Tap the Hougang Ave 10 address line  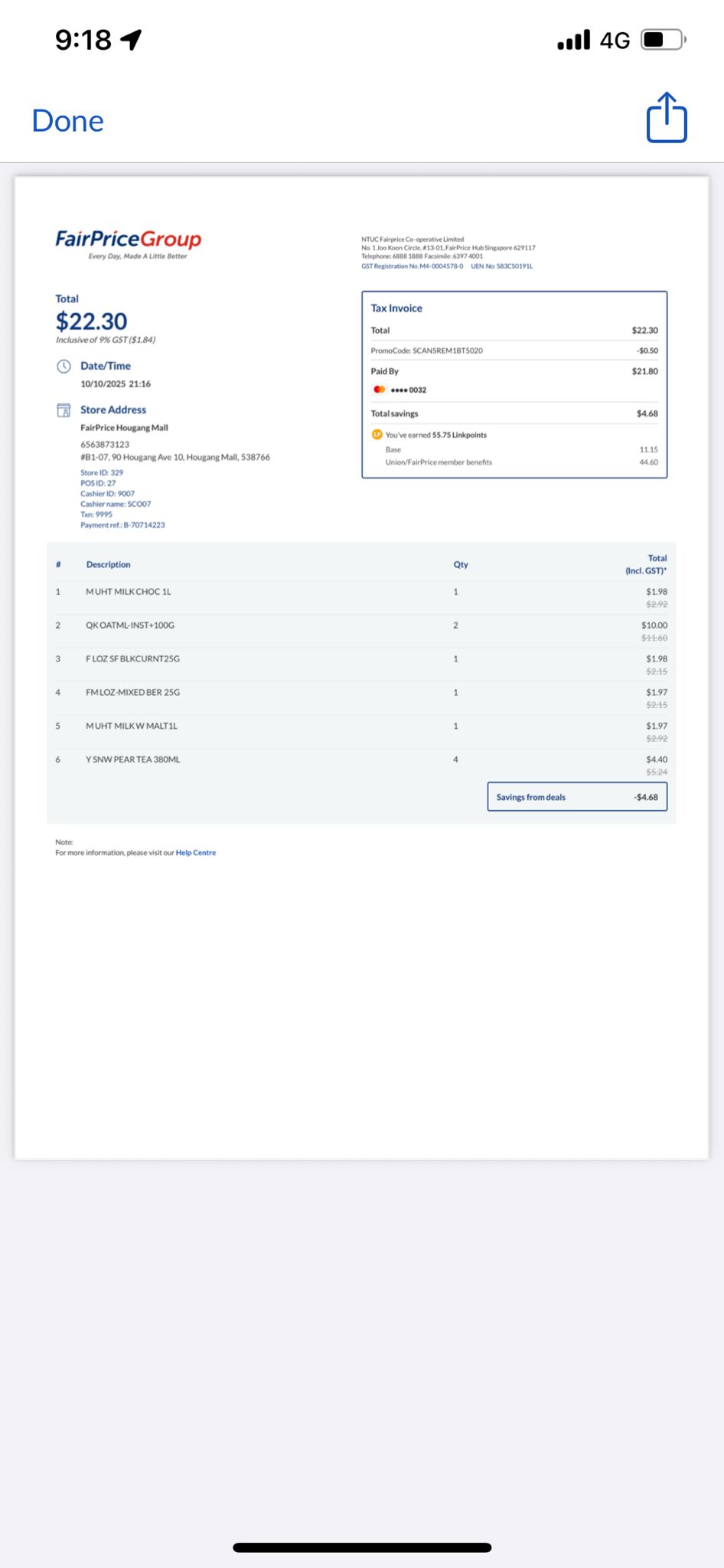click(x=175, y=457)
